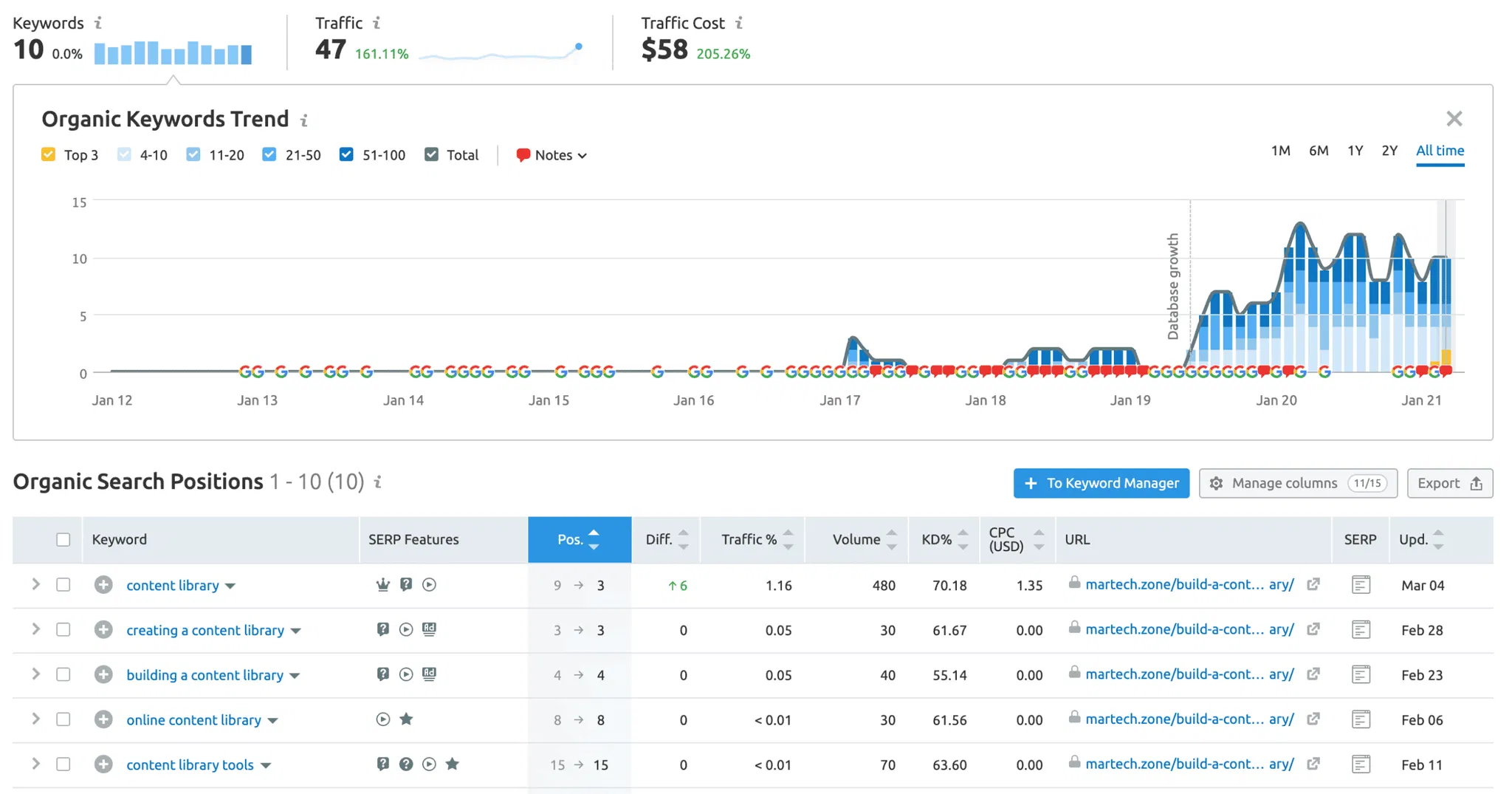Expand the content library keyword row
The image size is (1512, 794).
(x=35, y=585)
